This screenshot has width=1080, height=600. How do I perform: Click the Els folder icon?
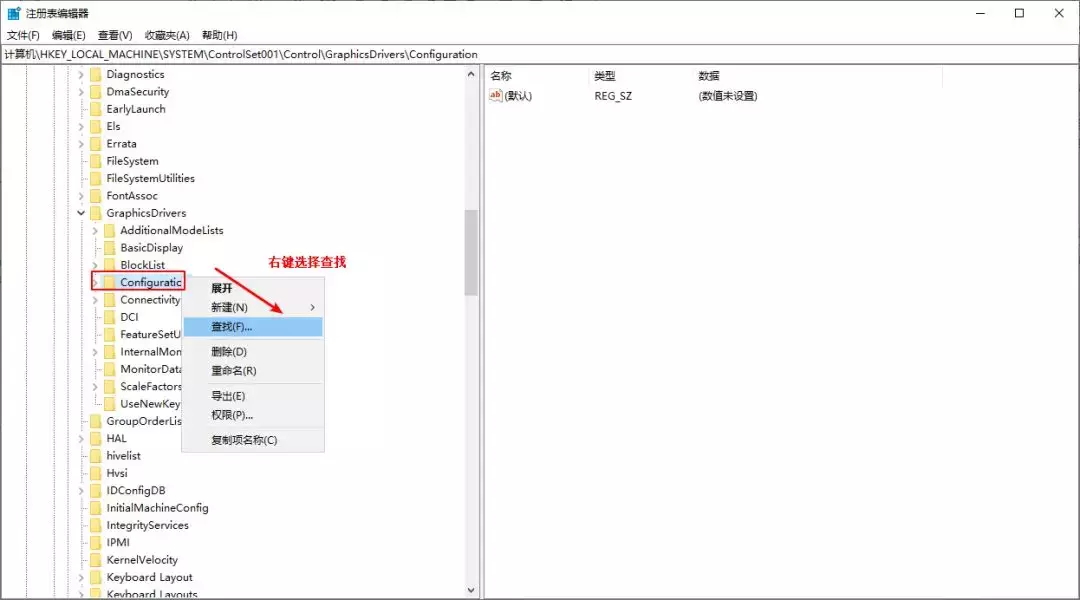point(96,126)
